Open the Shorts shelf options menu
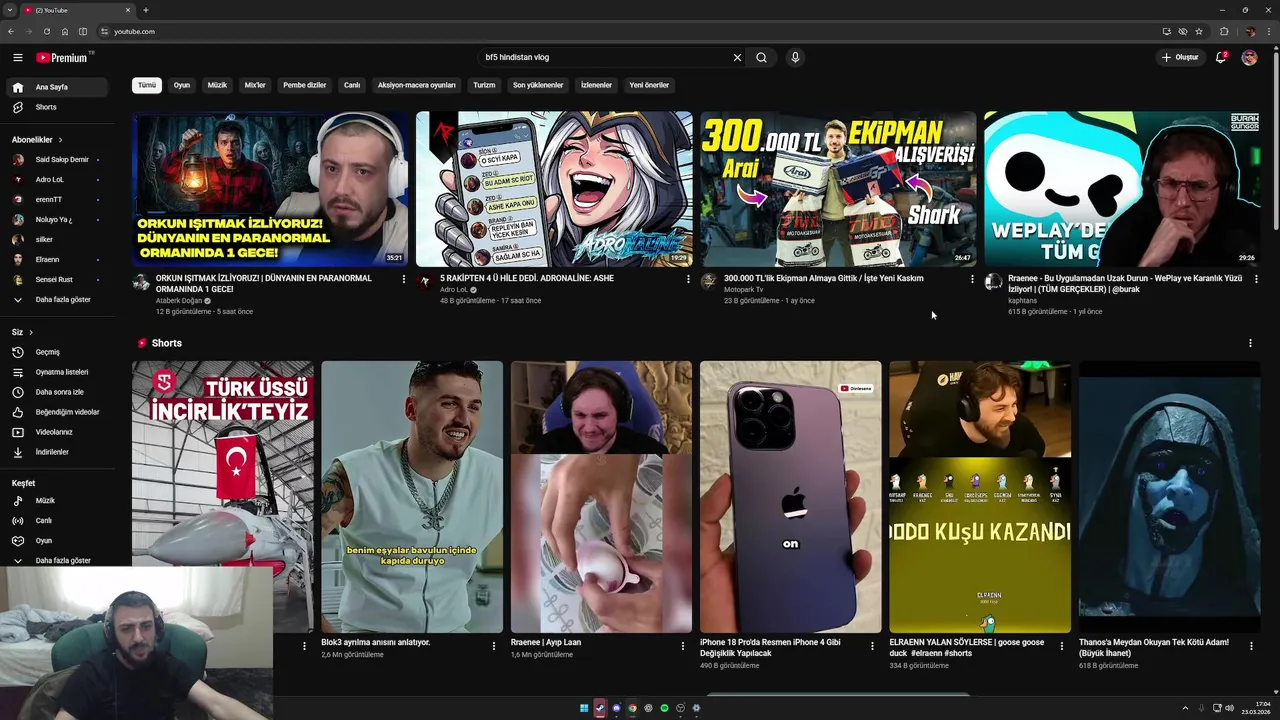The image size is (1280, 720). click(x=1250, y=343)
